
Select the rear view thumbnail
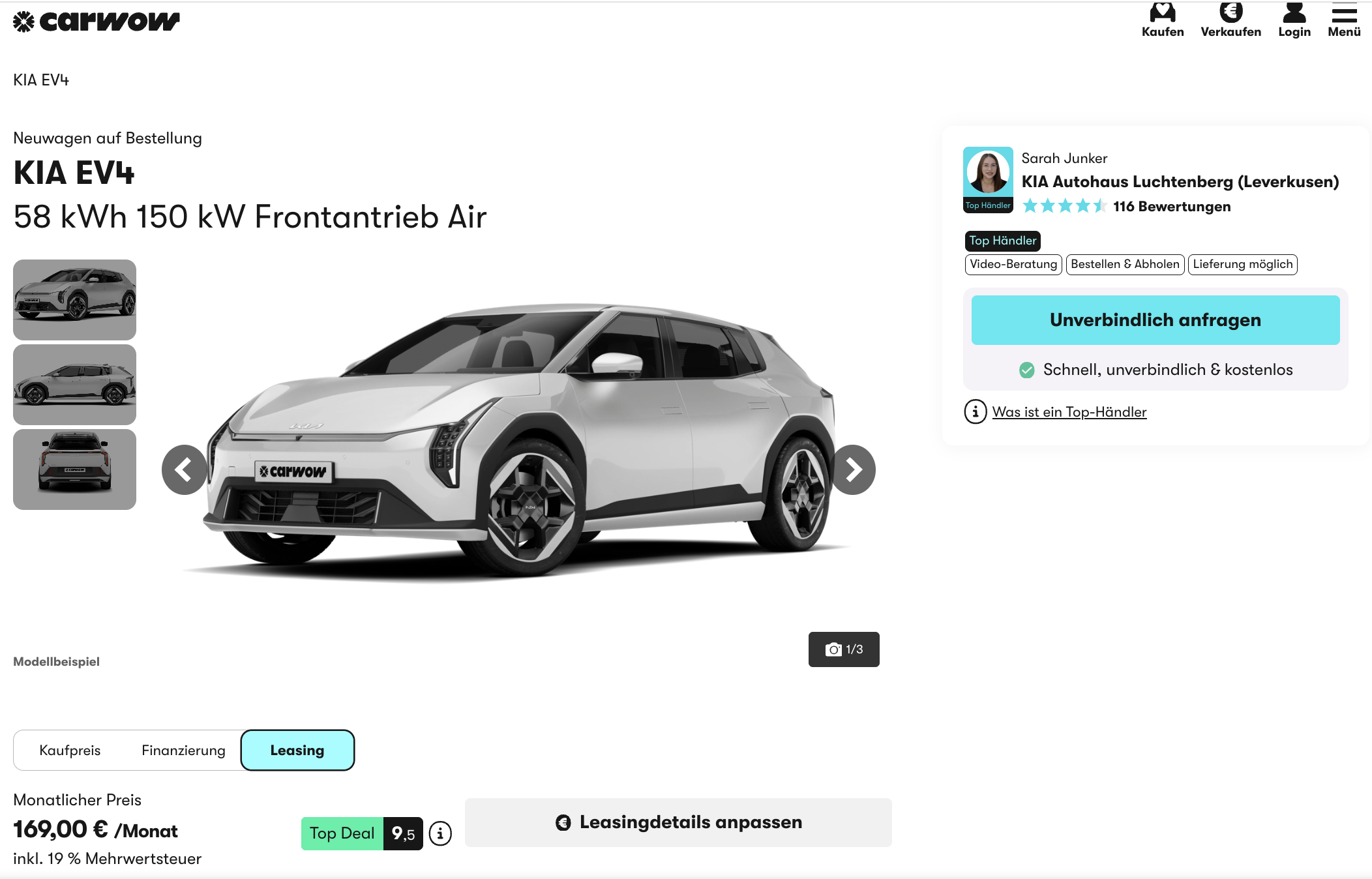pyautogui.click(x=74, y=469)
